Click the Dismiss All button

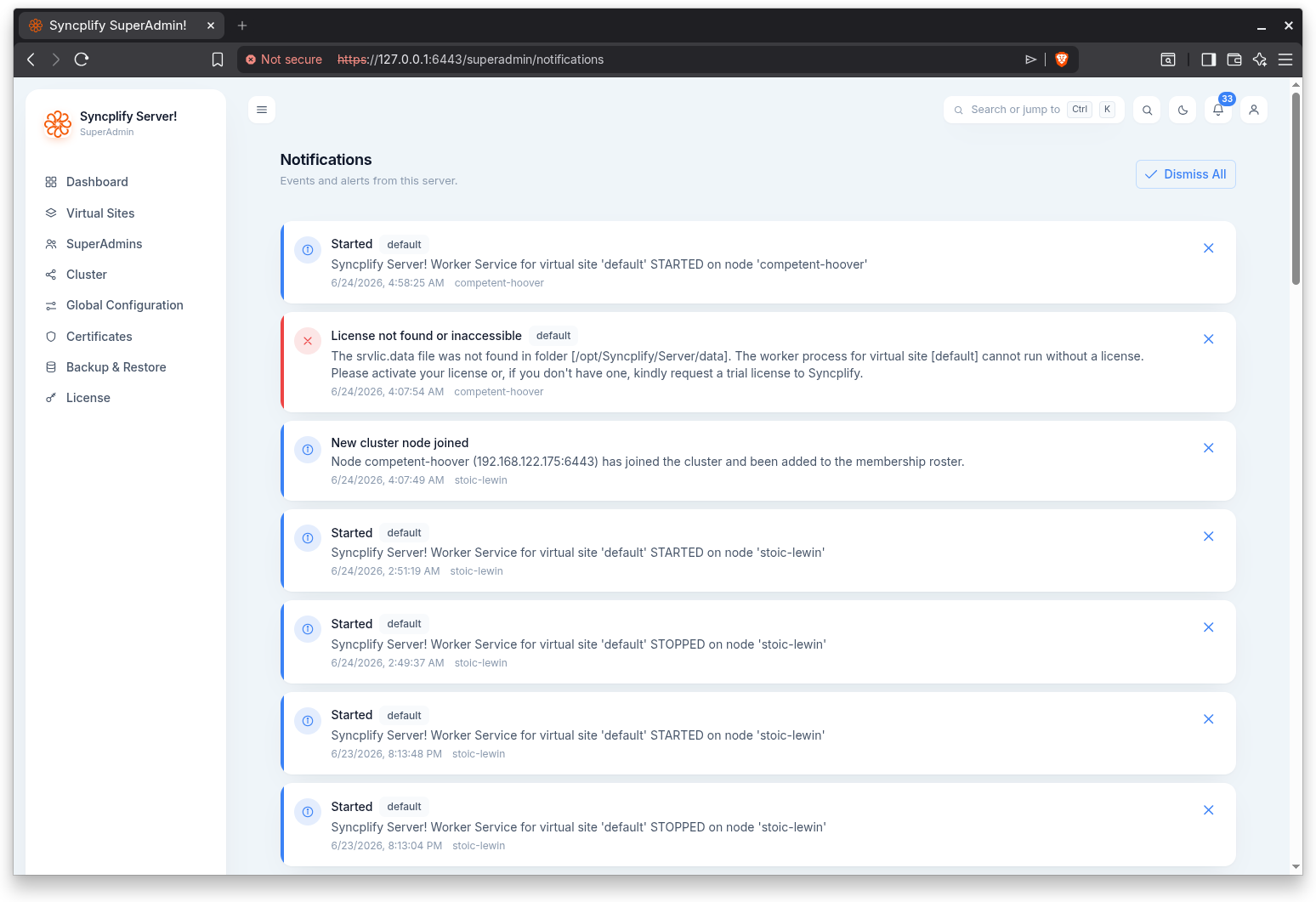coord(1185,174)
